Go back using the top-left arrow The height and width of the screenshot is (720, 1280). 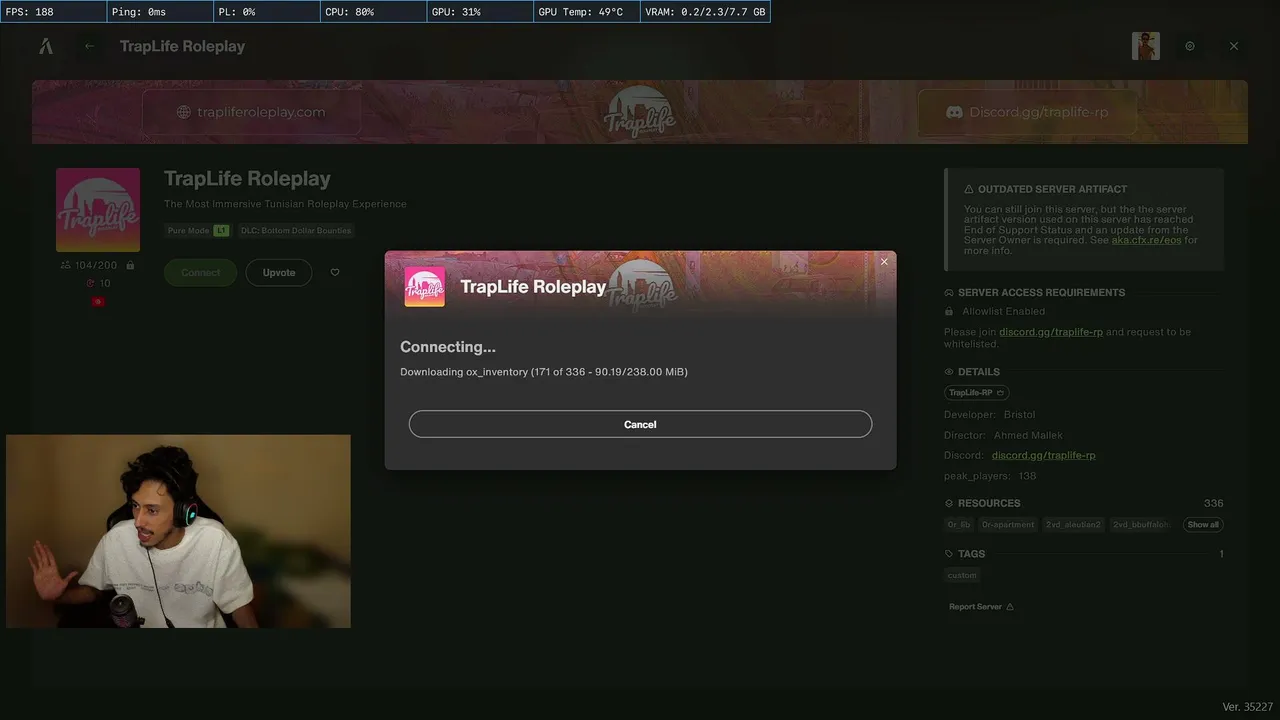click(x=89, y=46)
